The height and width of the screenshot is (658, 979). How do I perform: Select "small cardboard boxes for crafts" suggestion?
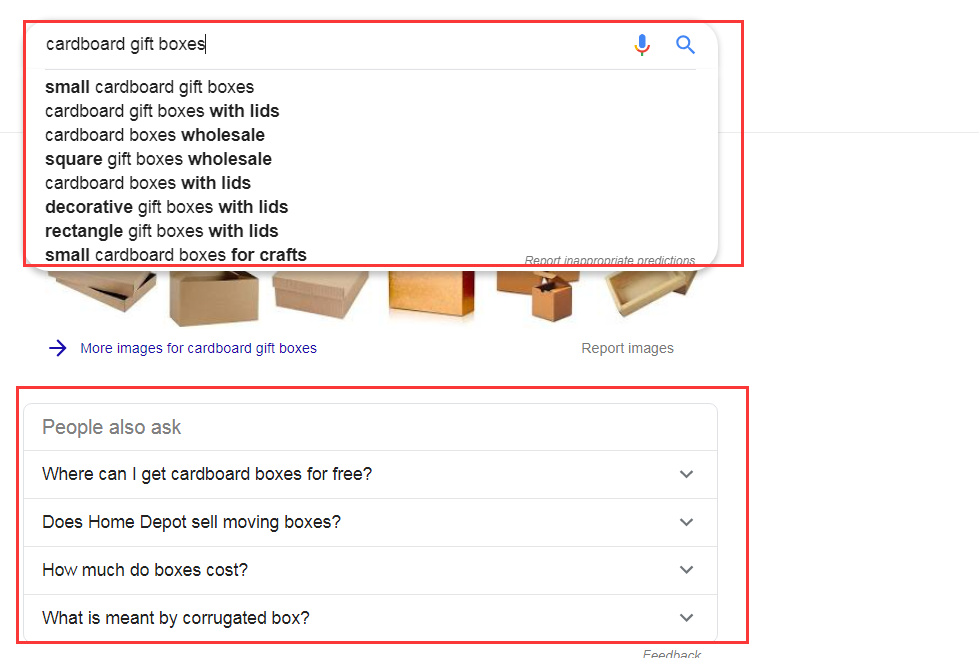(x=176, y=255)
